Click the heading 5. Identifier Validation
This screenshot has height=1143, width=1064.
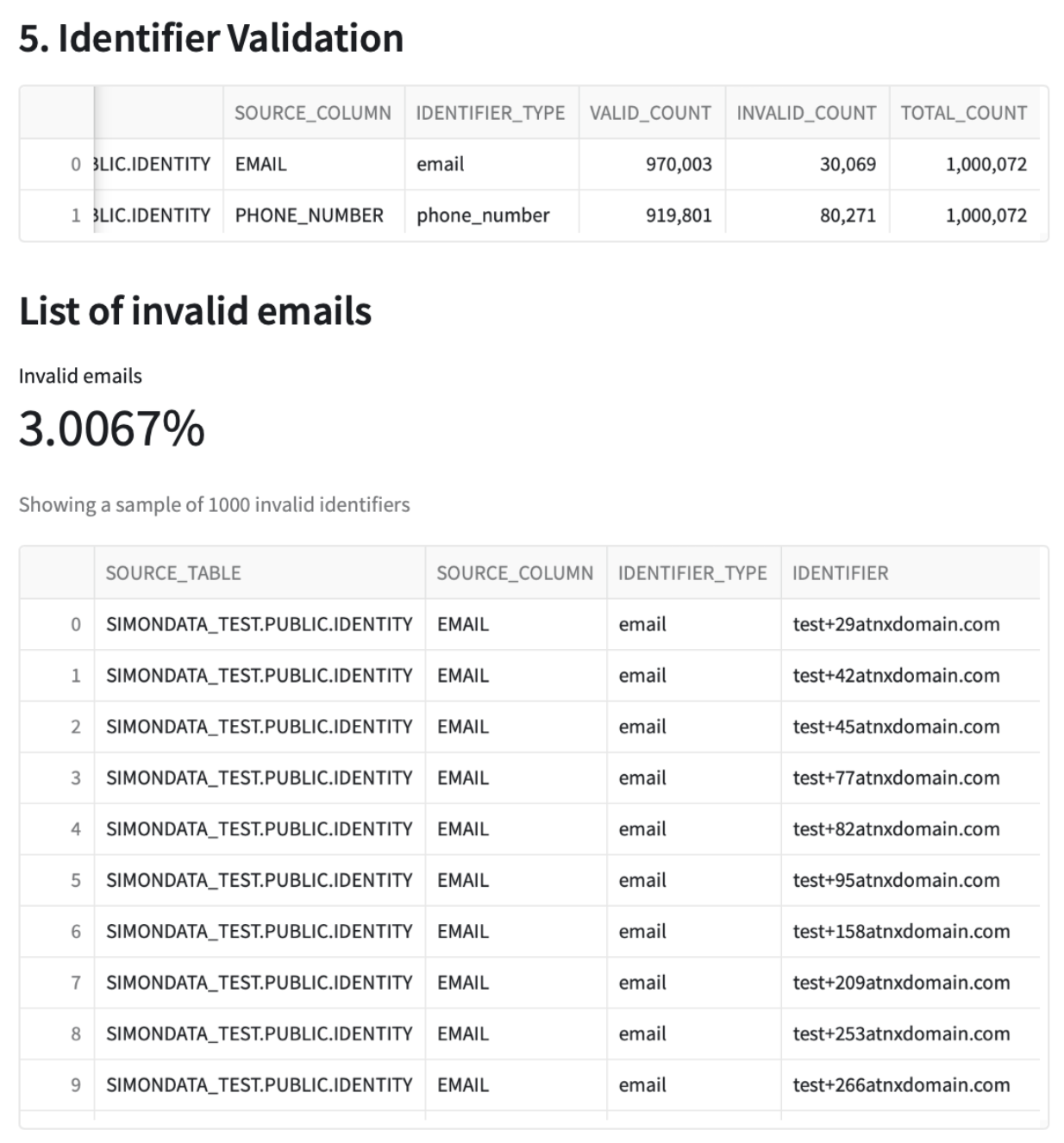(210, 37)
